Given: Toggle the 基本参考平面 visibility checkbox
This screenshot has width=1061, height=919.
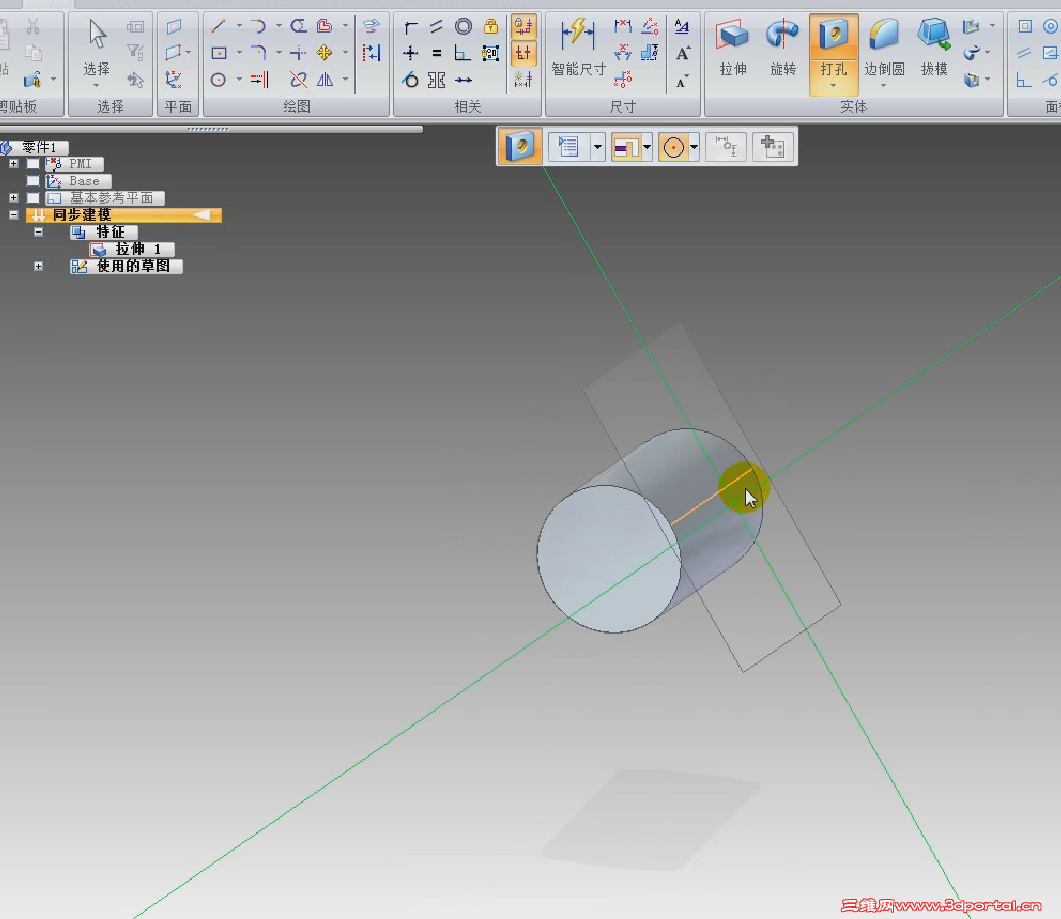Looking at the screenshot, I should [x=32, y=198].
